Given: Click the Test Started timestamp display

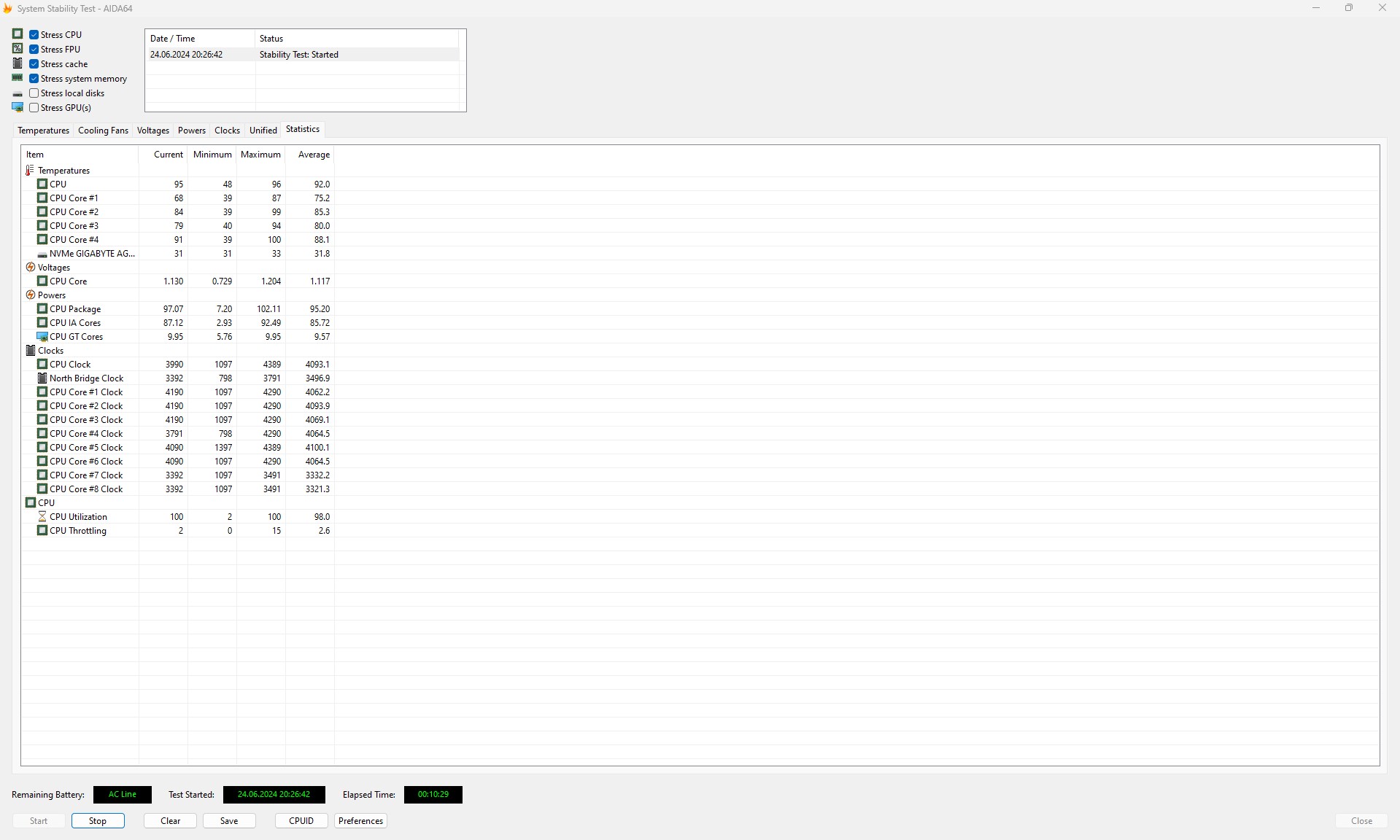Looking at the screenshot, I should pyautogui.click(x=274, y=795).
